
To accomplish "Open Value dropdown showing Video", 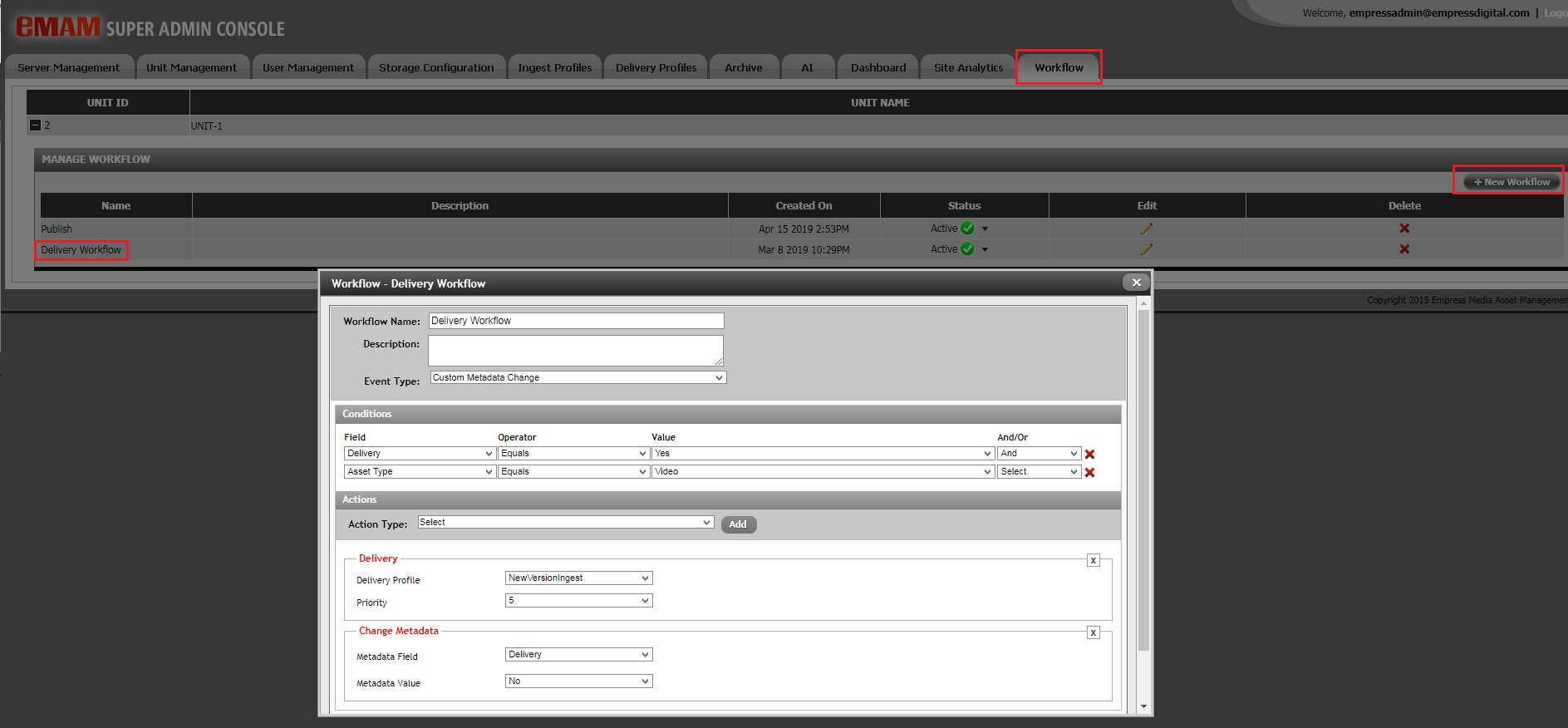I will (823, 471).
